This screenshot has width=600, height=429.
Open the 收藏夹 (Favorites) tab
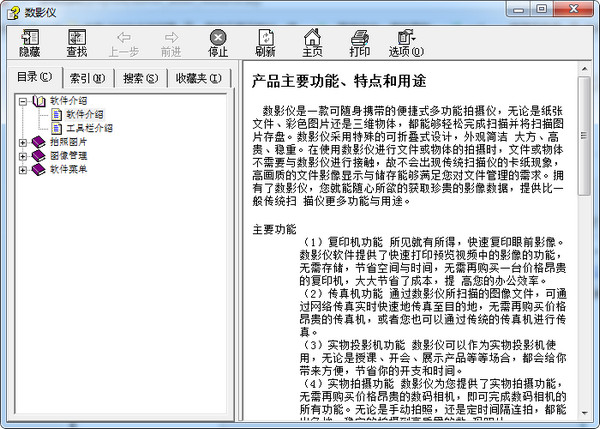tap(196, 77)
